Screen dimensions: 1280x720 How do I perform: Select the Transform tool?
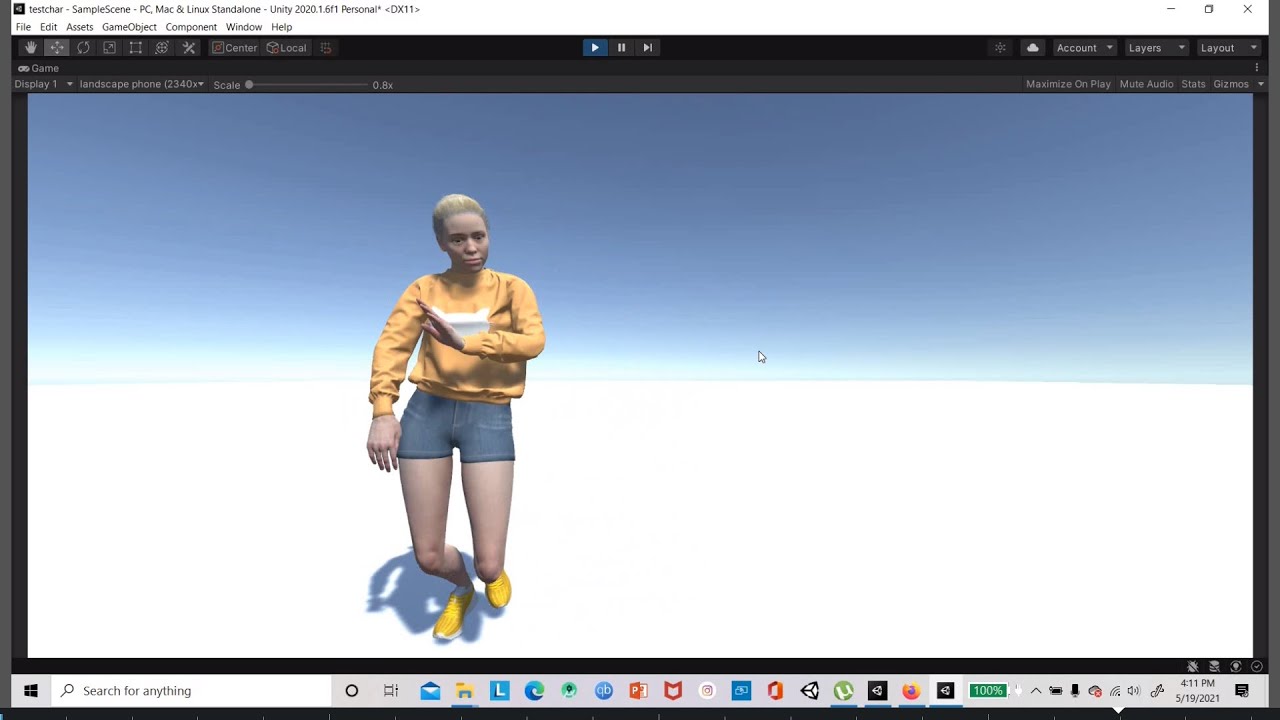click(161, 48)
